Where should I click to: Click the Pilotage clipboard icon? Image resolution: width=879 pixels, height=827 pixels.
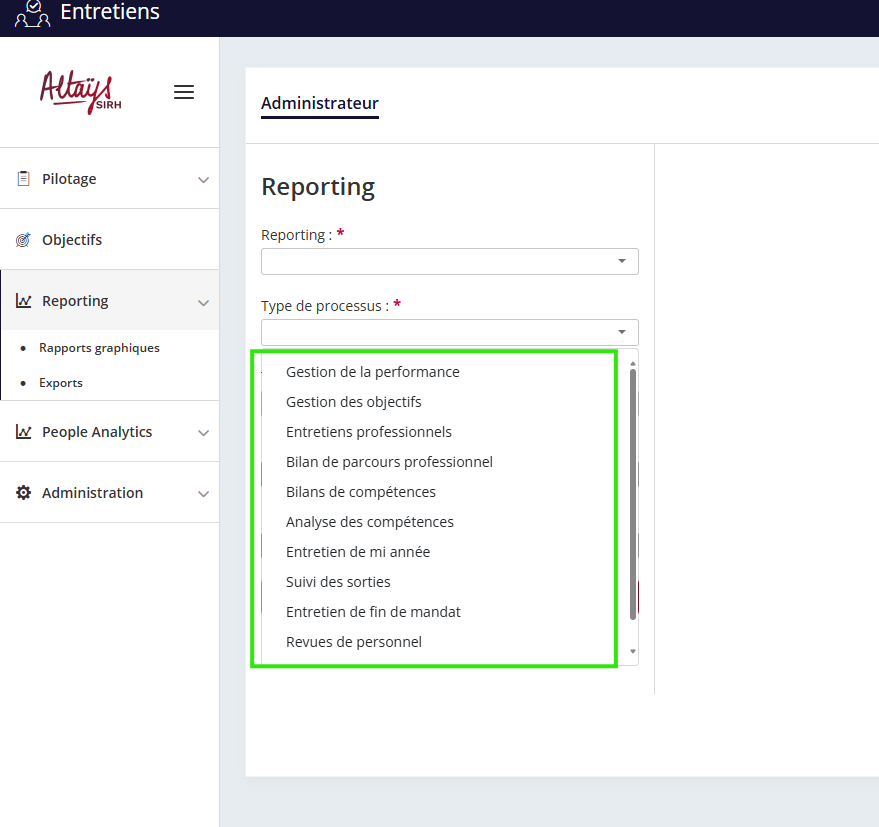coord(23,179)
